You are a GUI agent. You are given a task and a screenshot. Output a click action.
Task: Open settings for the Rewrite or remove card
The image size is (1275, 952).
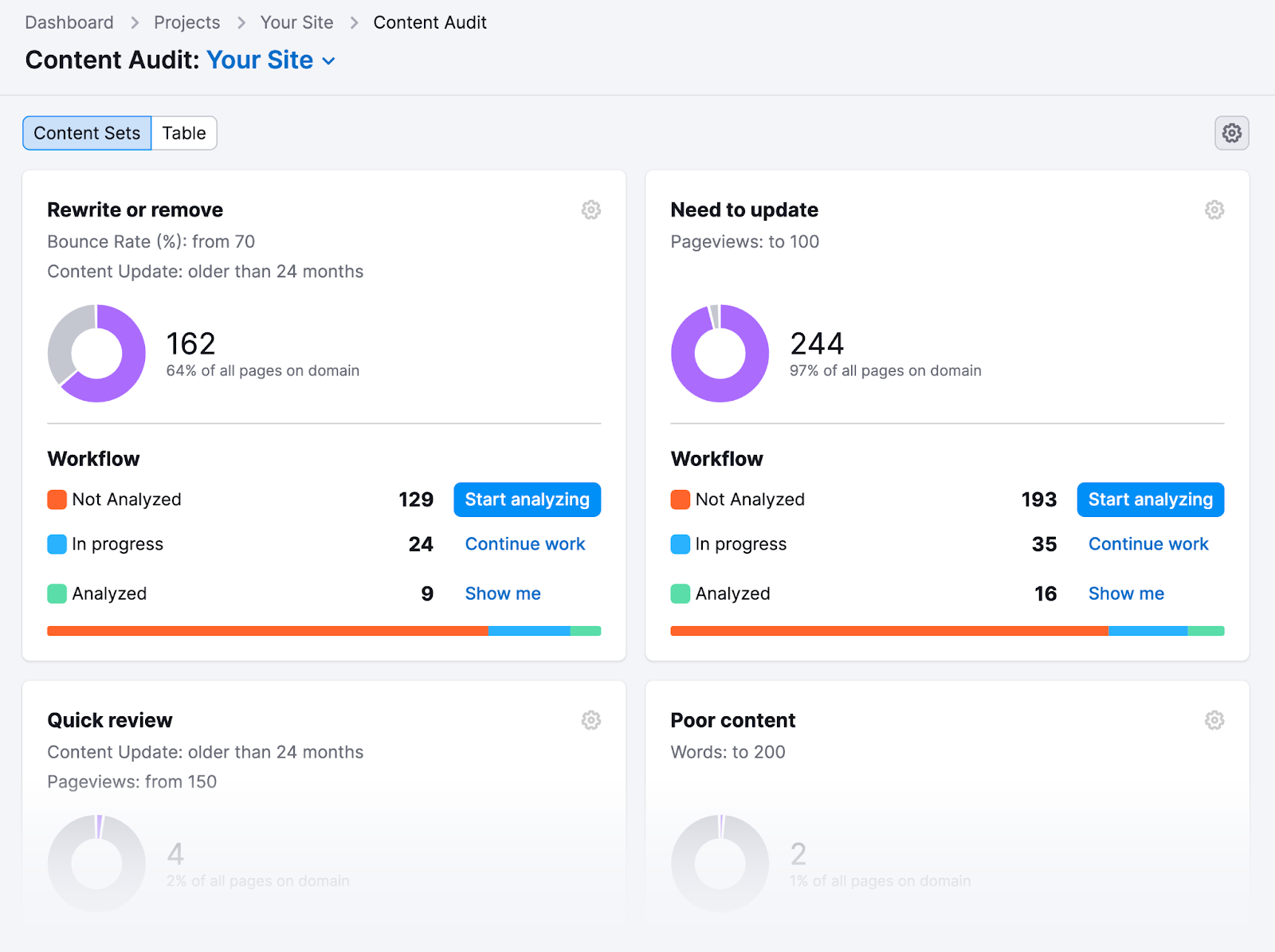click(x=590, y=210)
